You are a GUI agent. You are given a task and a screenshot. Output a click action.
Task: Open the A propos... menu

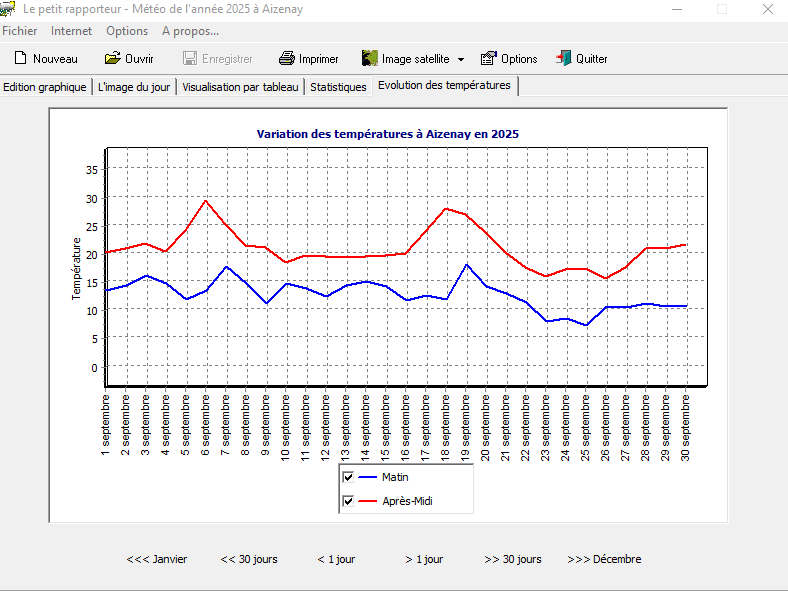190,31
